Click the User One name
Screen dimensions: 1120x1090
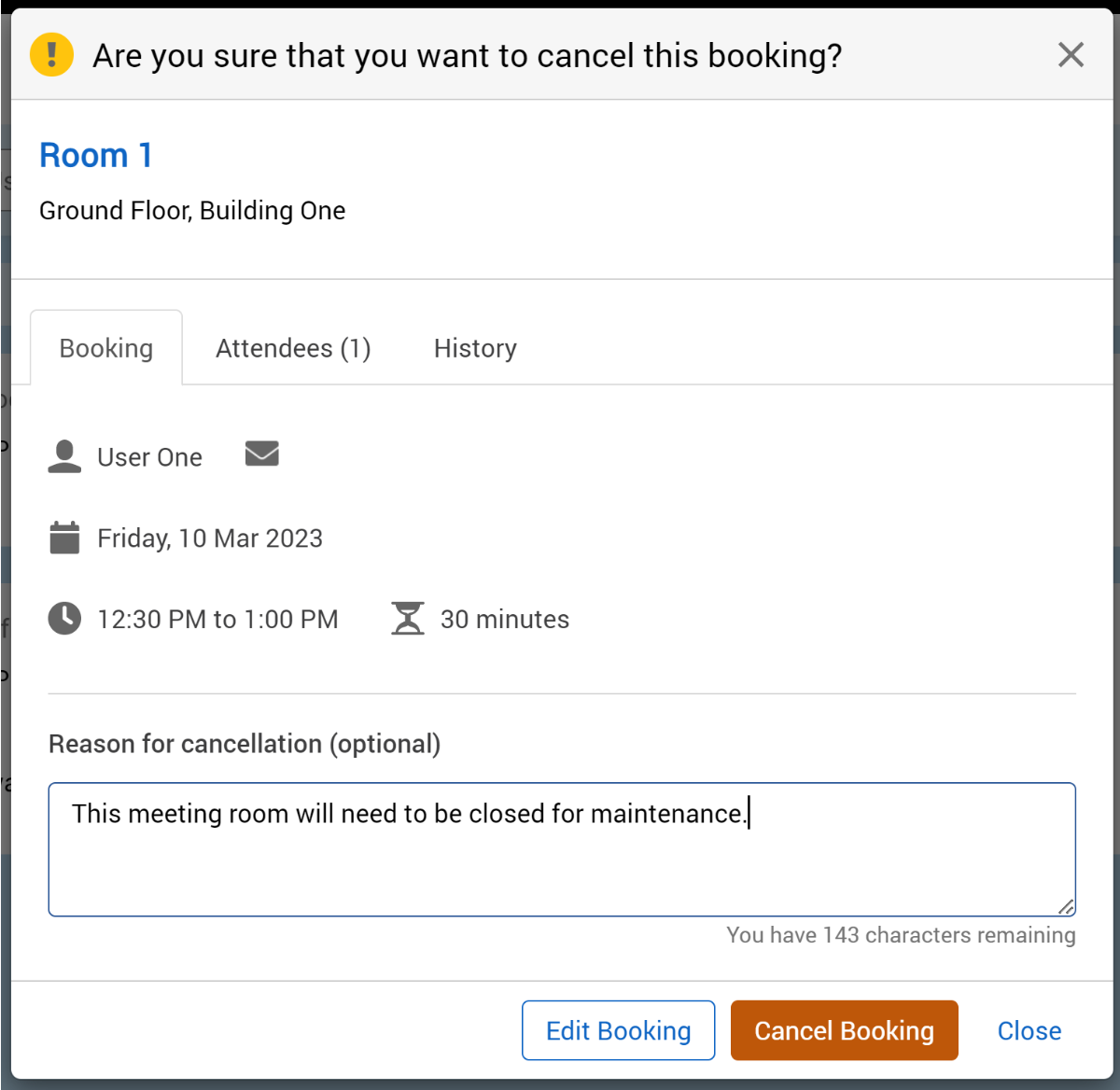(149, 457)
